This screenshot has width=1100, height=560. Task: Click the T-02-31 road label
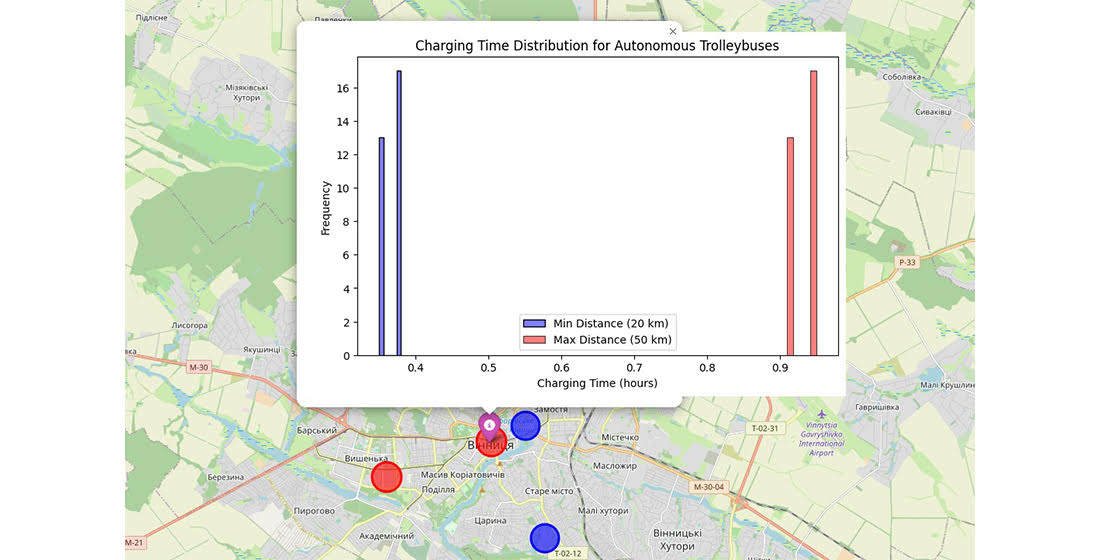765,428
